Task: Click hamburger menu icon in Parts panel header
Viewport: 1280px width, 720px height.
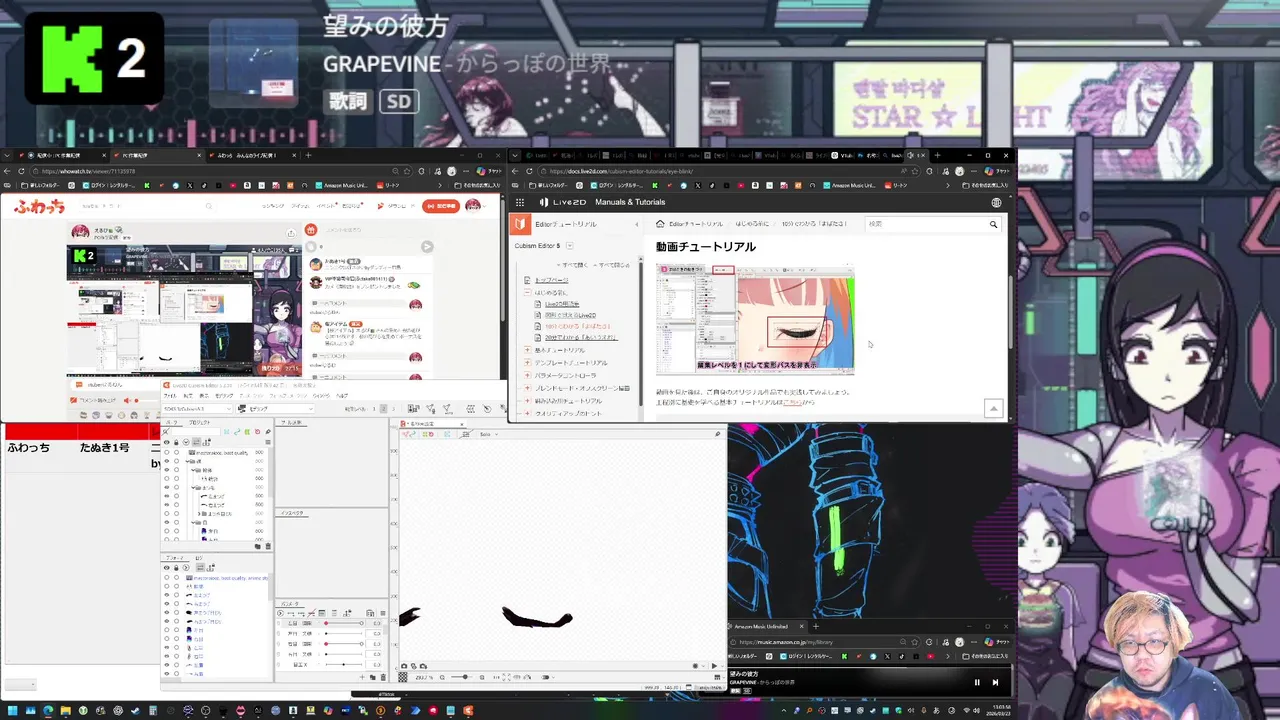Action: pyautogui.click(x=268, y=442)
